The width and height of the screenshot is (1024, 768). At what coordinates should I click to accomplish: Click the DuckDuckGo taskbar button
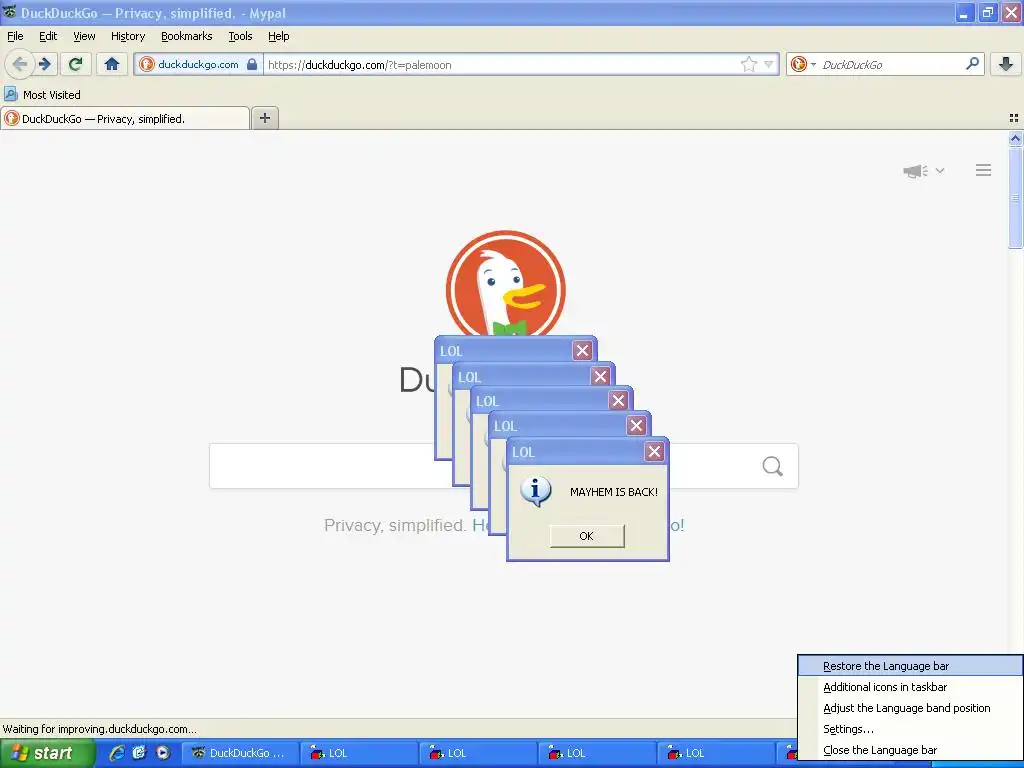tap(239, 753)
